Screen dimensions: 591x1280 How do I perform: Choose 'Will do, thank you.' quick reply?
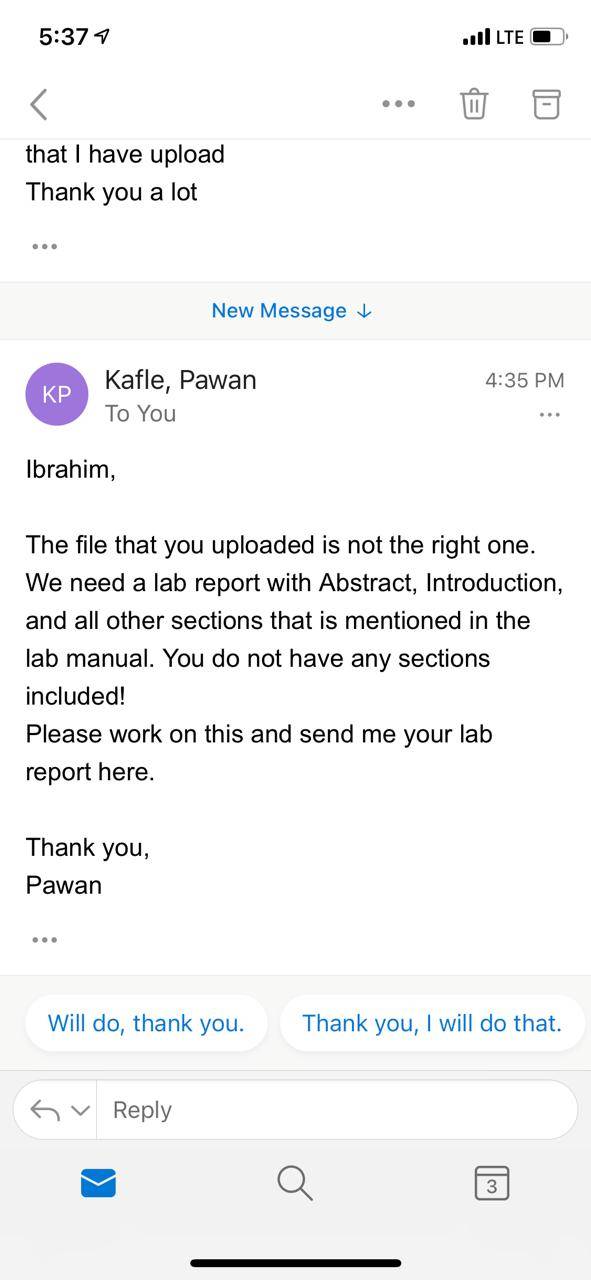(146, 1023)
